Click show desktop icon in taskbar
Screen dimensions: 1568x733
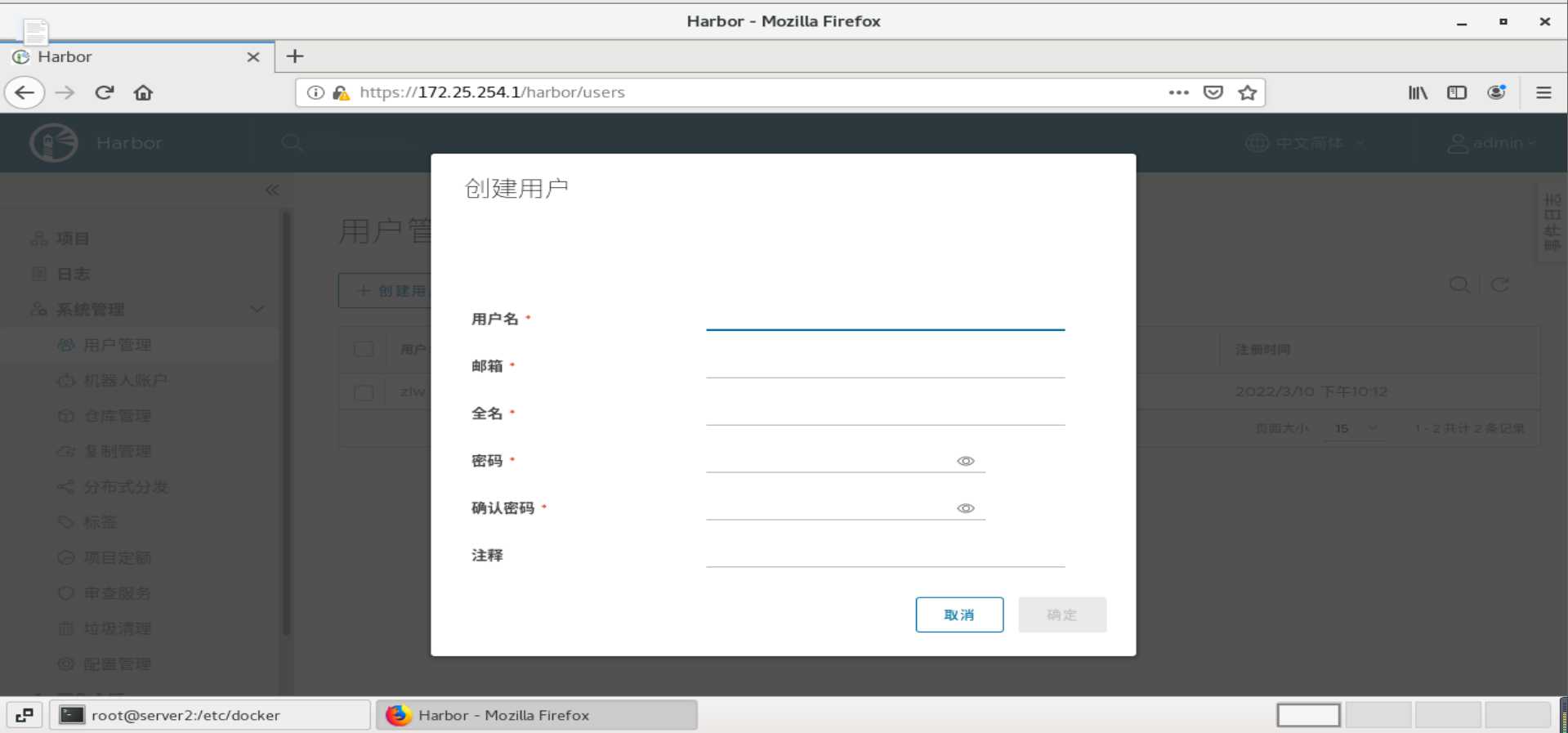[25, 715]
